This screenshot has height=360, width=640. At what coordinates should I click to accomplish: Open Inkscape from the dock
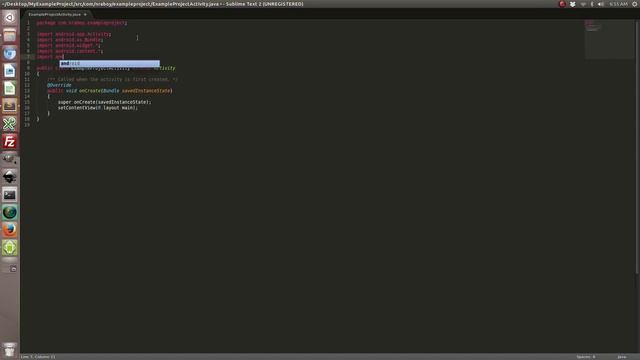point(9,177)
